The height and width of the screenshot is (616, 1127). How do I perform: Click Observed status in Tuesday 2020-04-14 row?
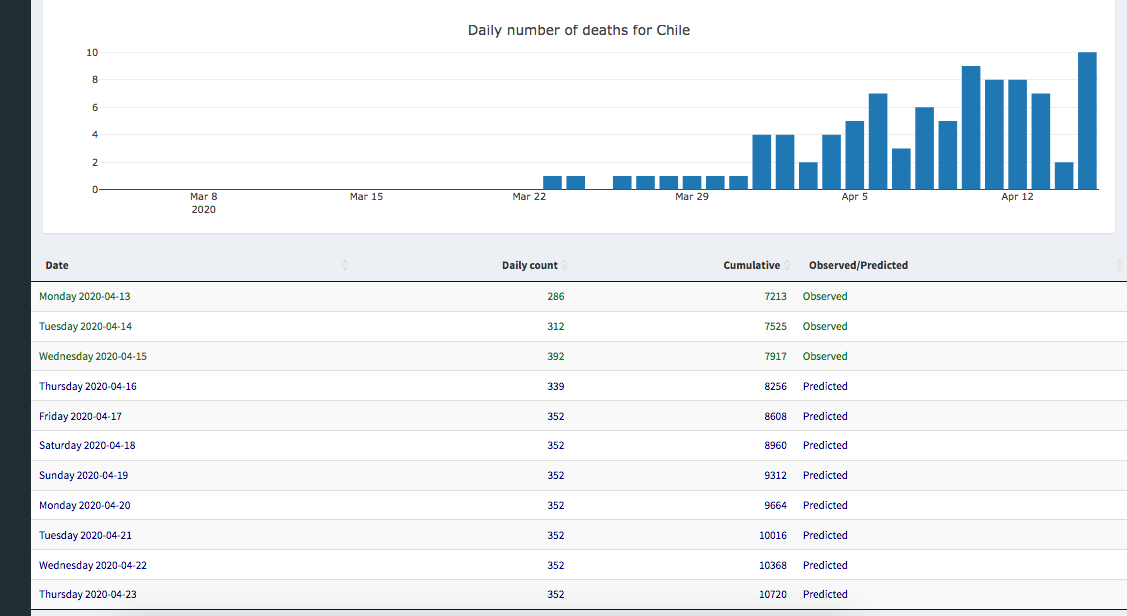tap(824, 326)
